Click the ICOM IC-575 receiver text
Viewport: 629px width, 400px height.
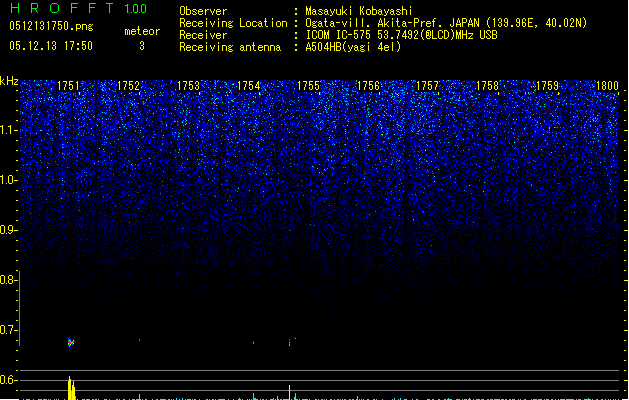tap(401, 35)
